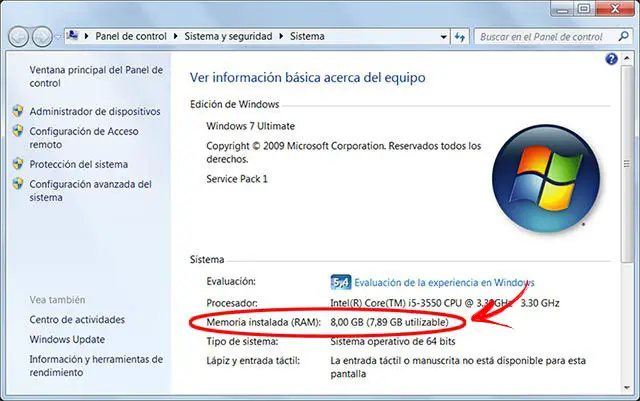Expand arrow before 'Panel de control' breadcrumb

coord(87,36)
